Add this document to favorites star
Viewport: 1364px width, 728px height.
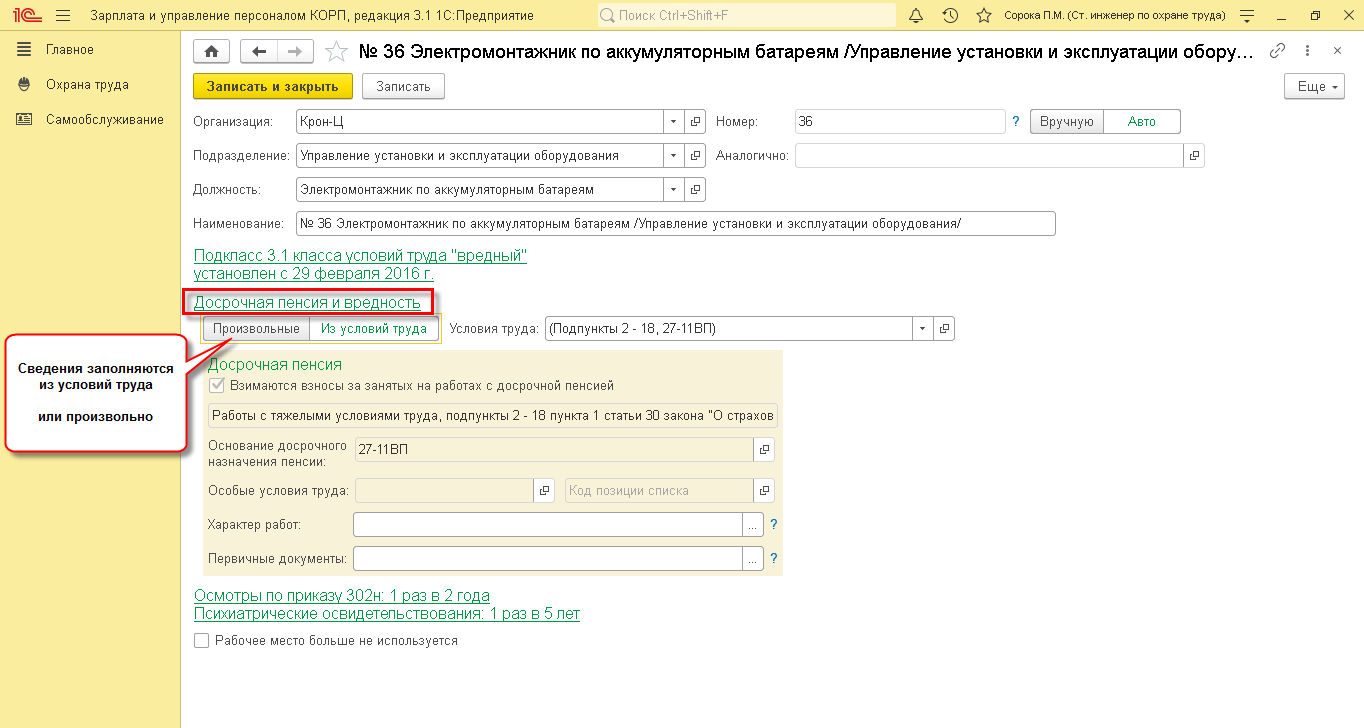(337, 52)
